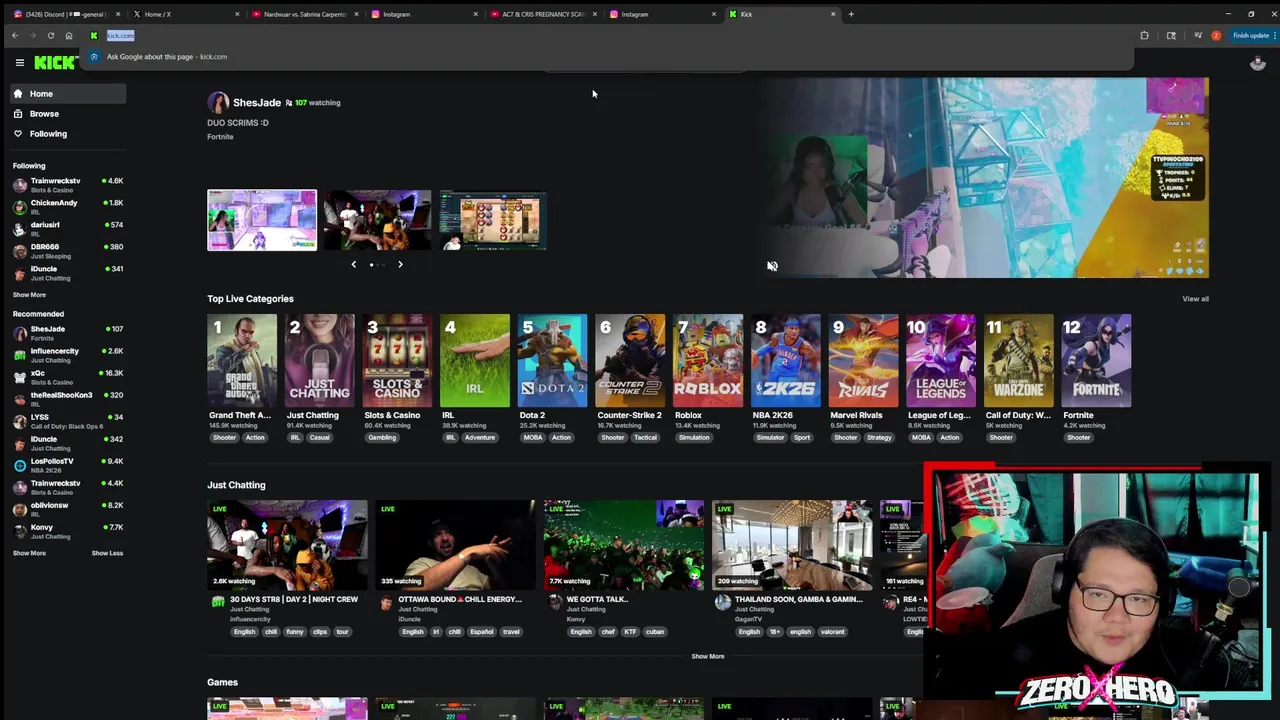This screenshot has width=1280, height=720.
Task: Click the green Kick logo
Action: [x=55, y=62]
